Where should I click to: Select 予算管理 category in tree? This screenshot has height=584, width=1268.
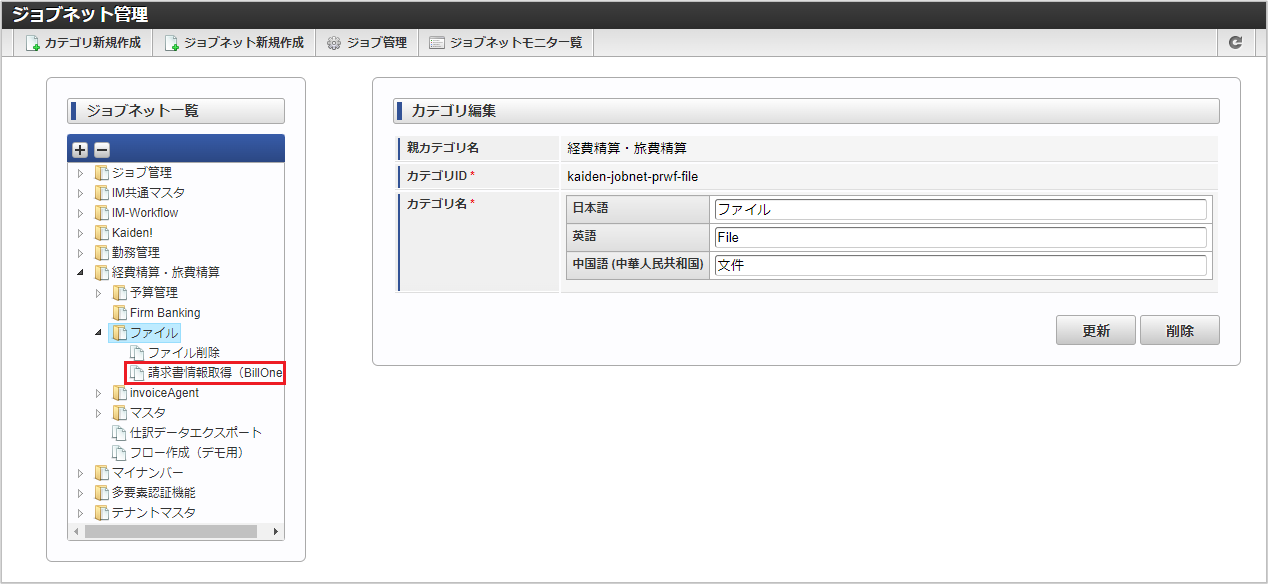coord(154,293)
